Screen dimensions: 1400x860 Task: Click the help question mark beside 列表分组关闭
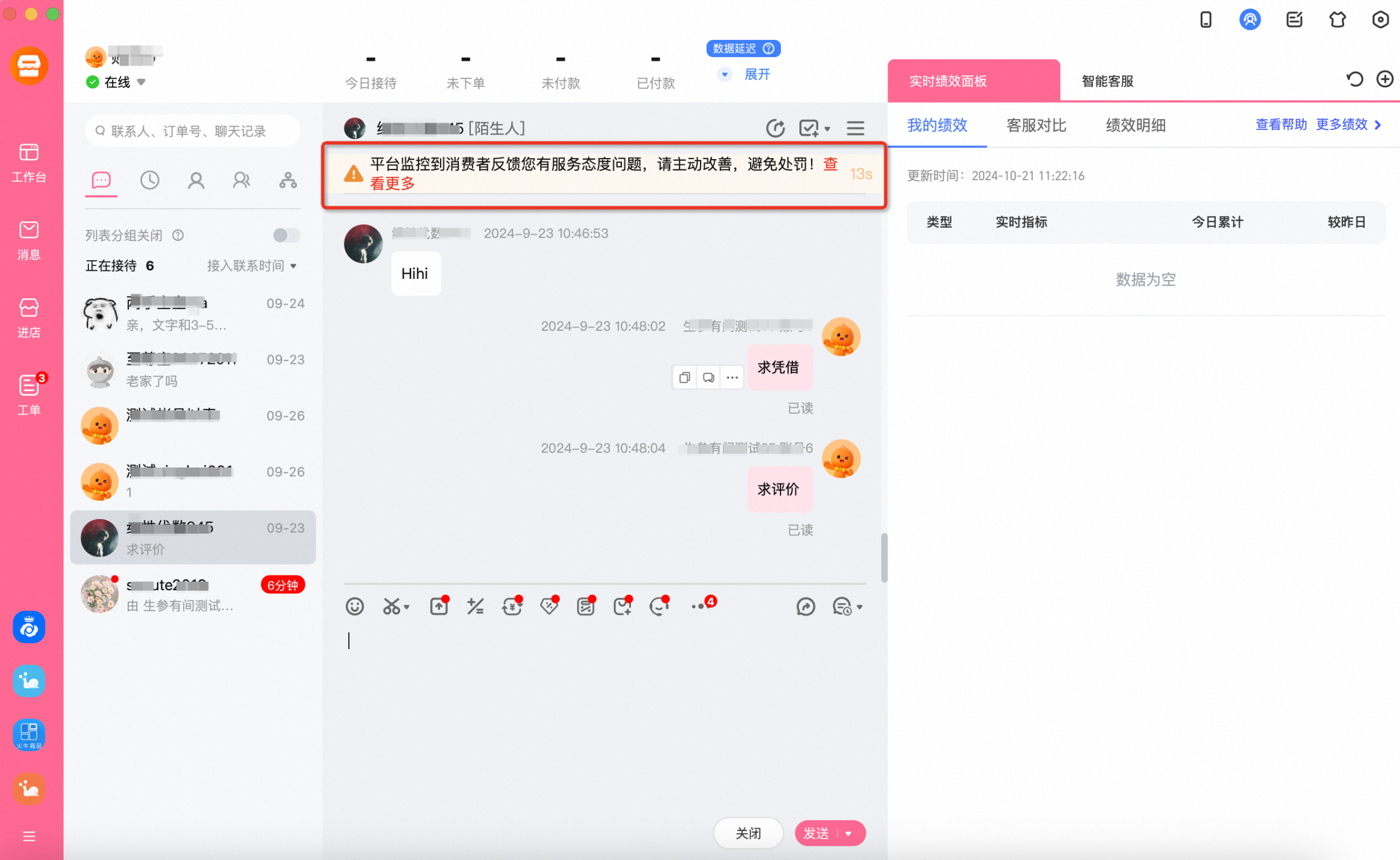pos(178,236)
